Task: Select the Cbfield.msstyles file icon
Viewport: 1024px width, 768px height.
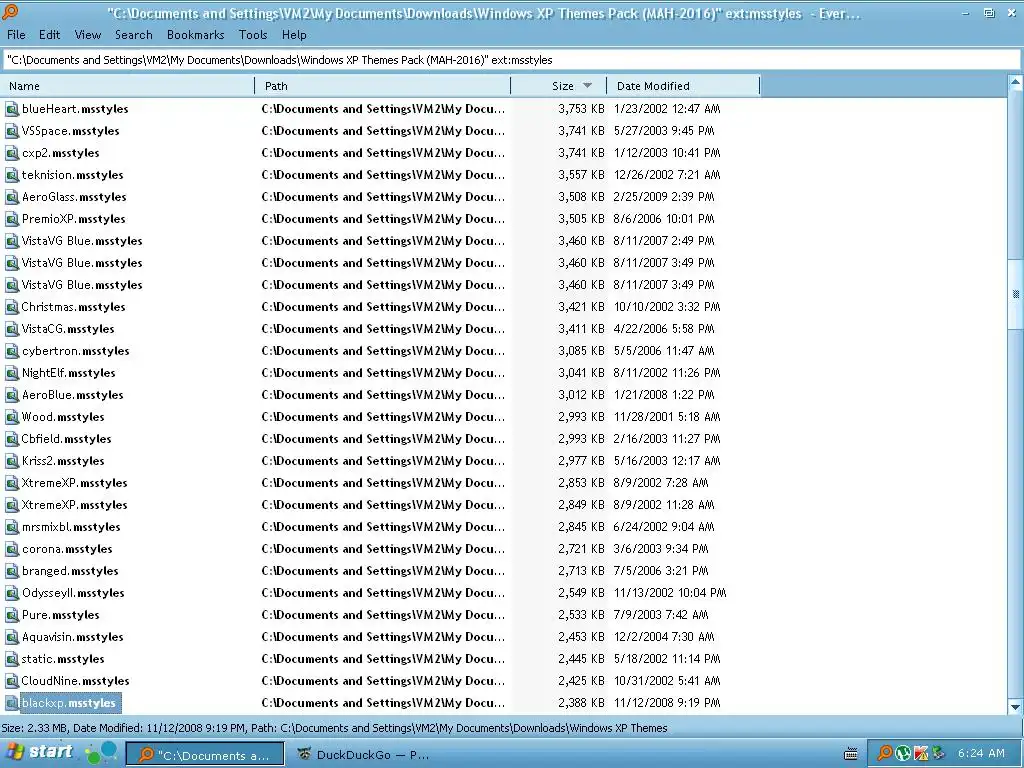Action: point(12,439)
